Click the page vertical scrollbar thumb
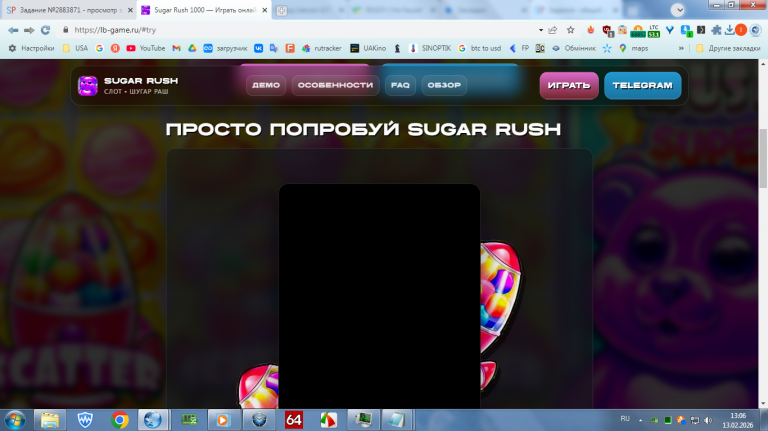Screen dimensions: 768x431 (763, 157)
